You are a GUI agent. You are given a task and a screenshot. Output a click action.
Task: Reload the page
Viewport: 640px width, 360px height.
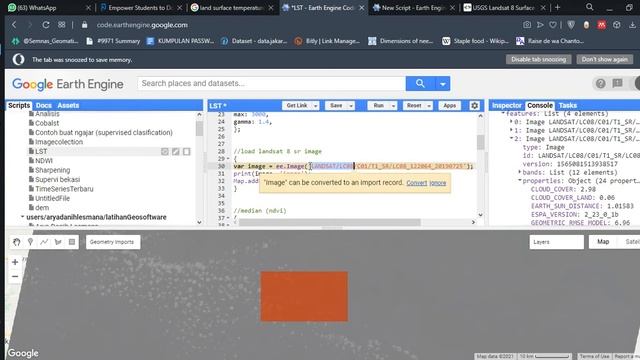46,25
